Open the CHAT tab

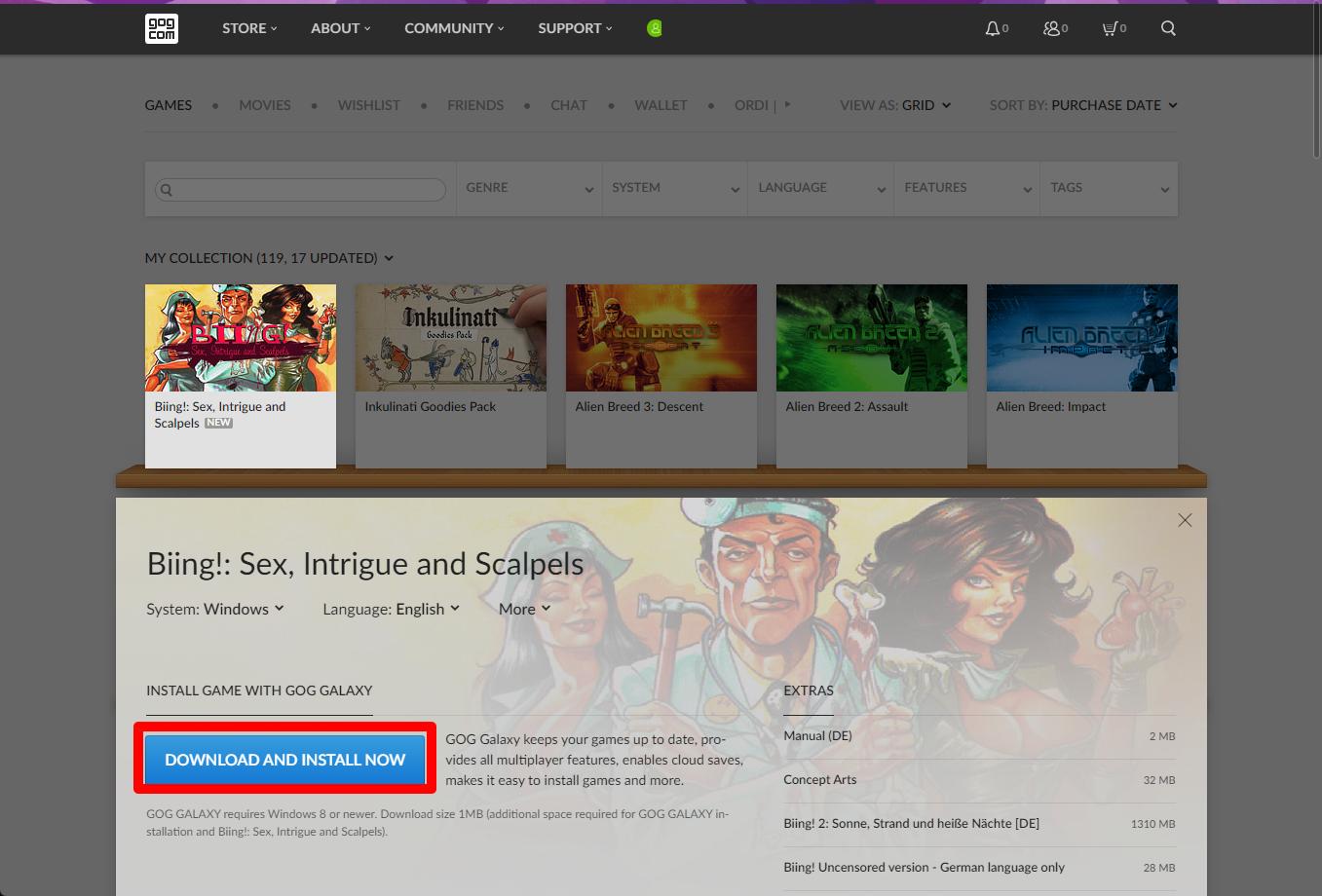pos(569,105)
